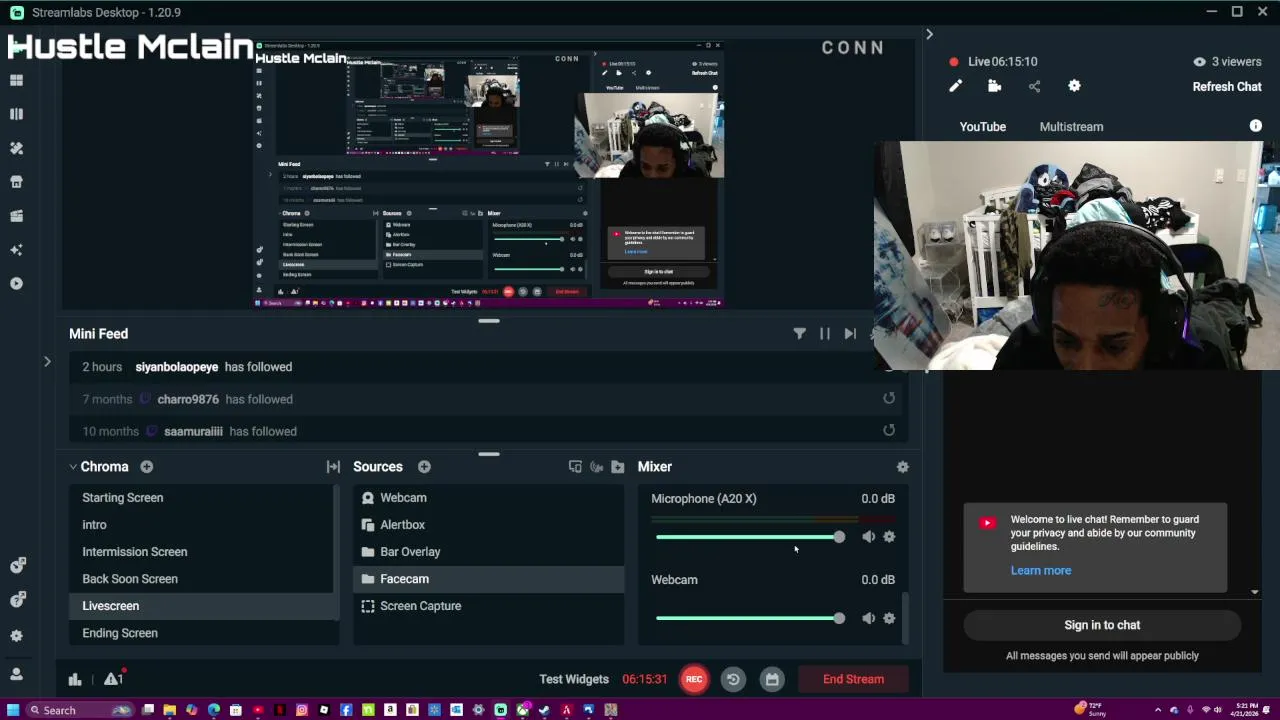Skip the current alert in Mini Feed
Viewport: 1280px width, 720px height.
pos(850,334)
